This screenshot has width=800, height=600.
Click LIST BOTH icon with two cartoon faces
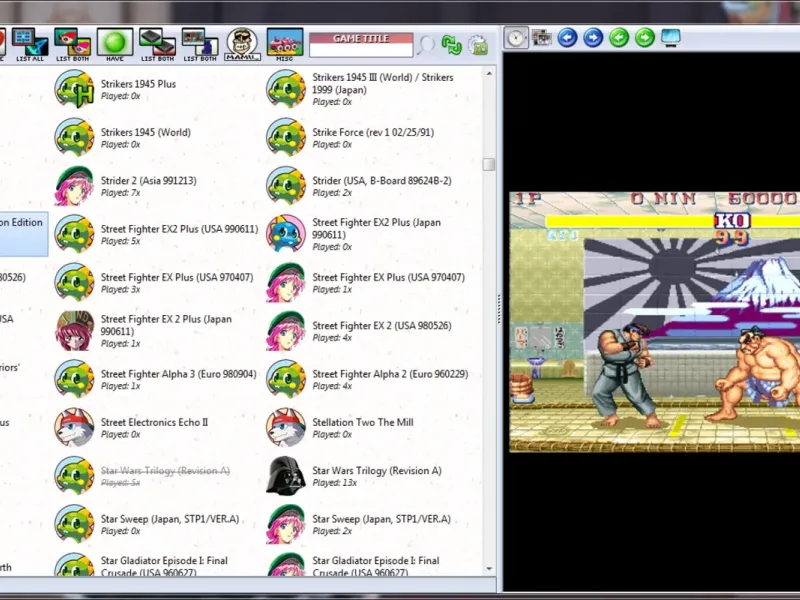click(x=72, y=43)
